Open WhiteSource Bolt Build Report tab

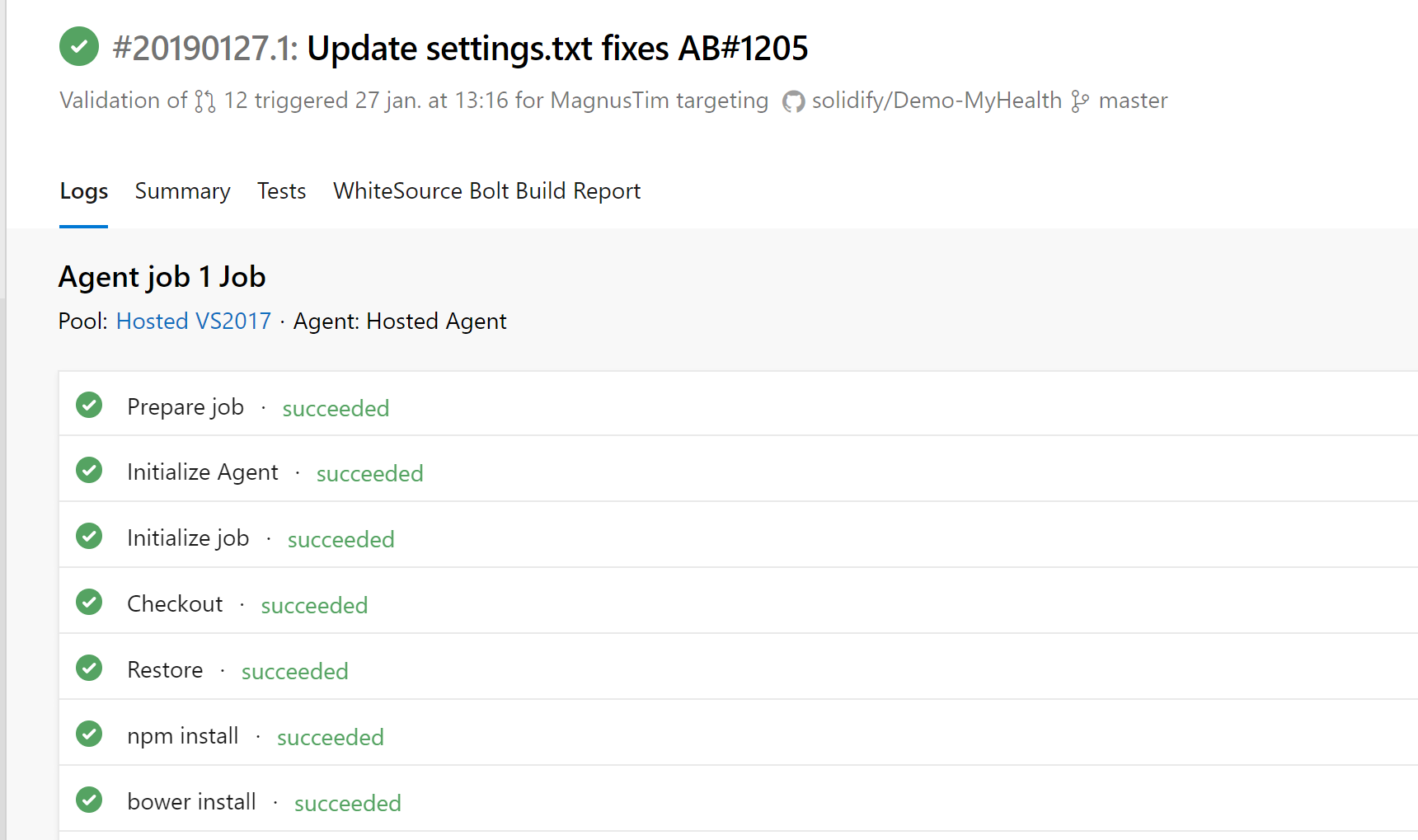coord(486,191)
